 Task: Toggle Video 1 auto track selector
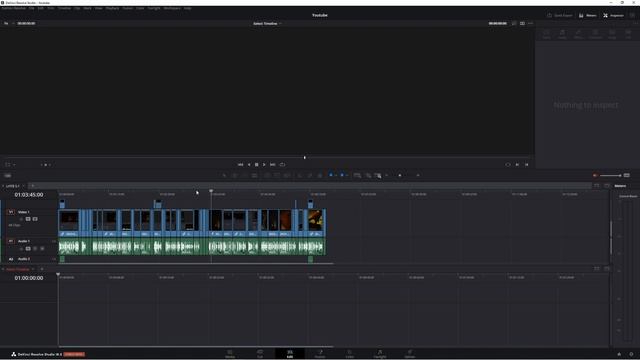click(28, 219)
